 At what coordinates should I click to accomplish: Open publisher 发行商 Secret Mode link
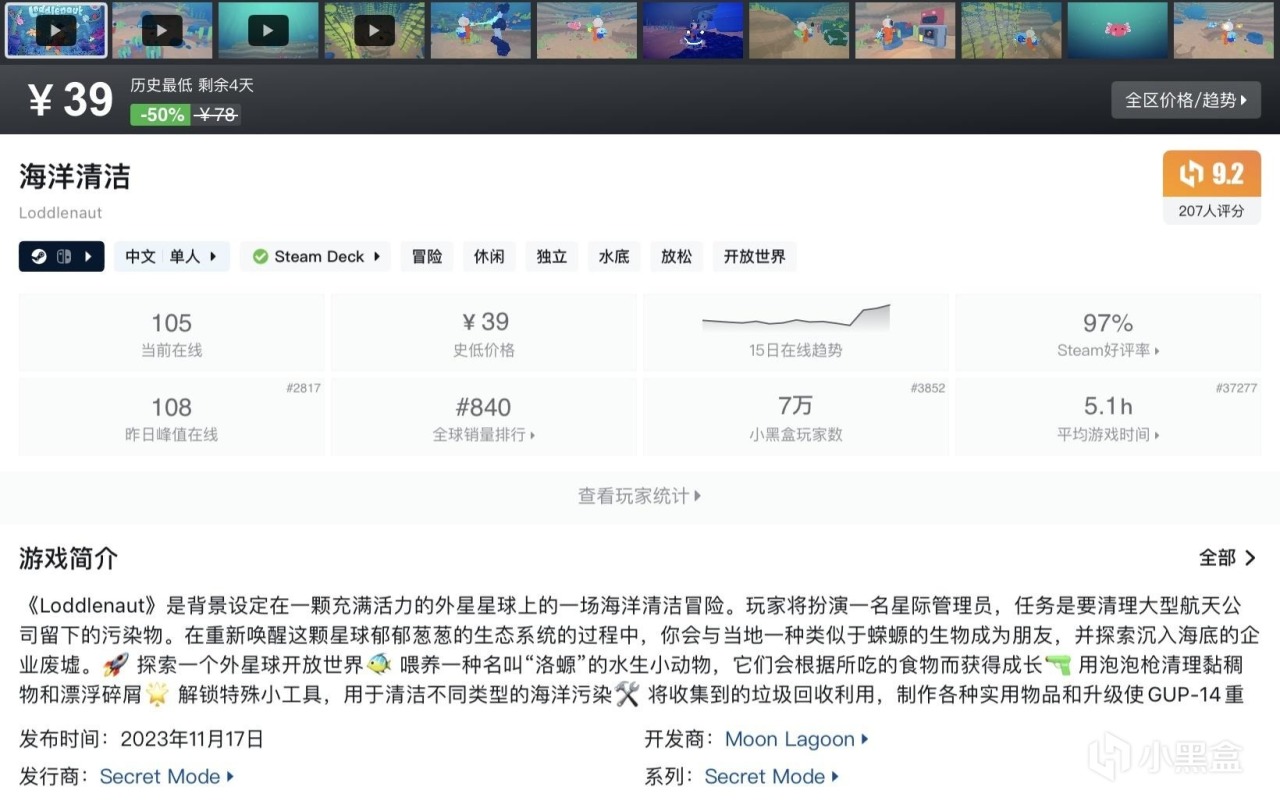pyautogui.click(x=167, y=776)
